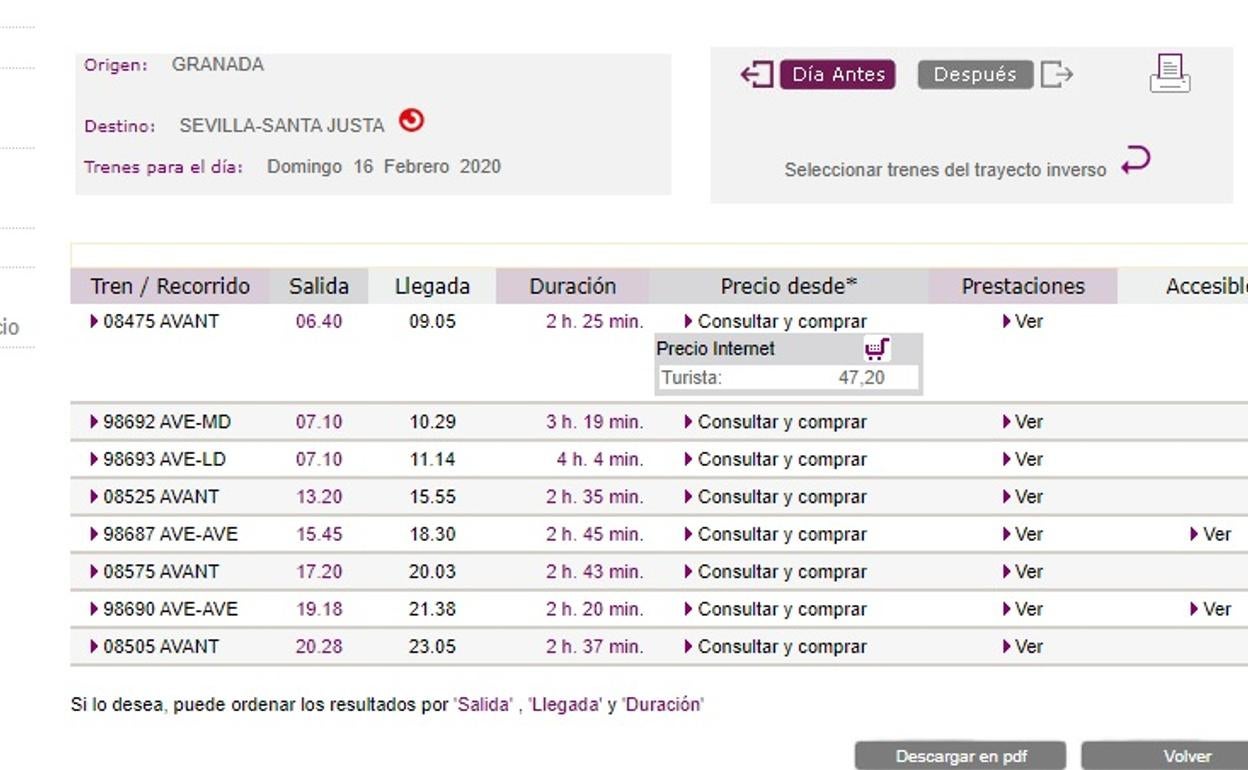Show Accesible Ver for train 98690 AVE-AVE
The image size is (1248, 770).
tap(1211, 609)
